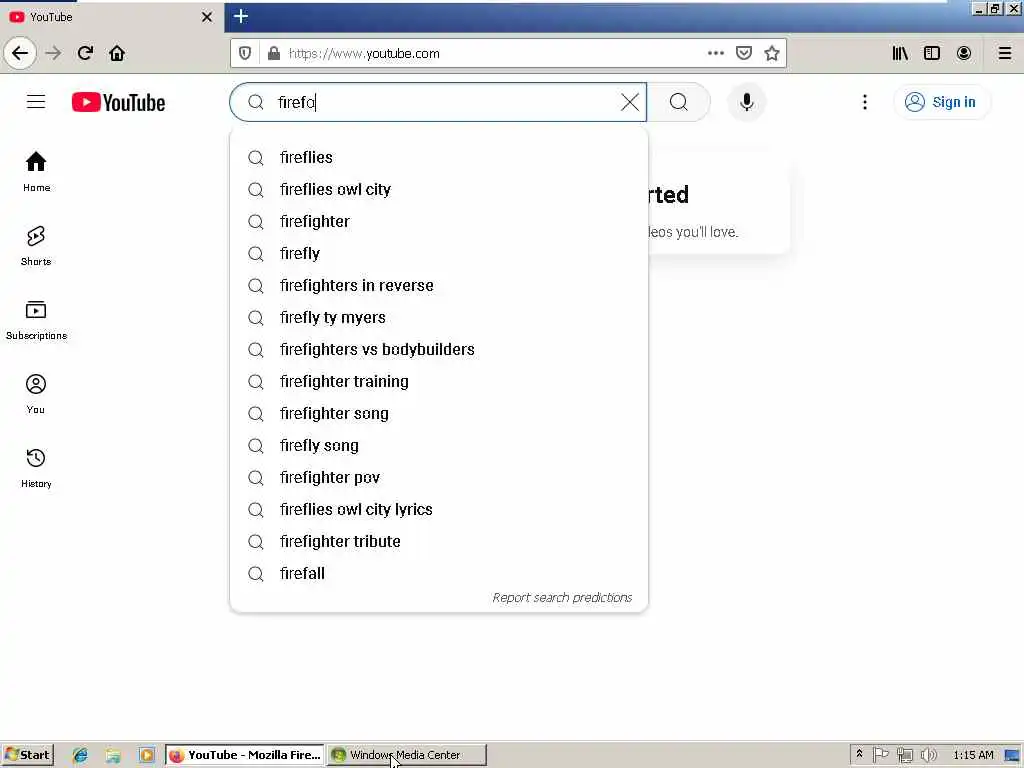Open History in sidebar
Image resolution: width=1024 pixels, height=768 pixels.
(36, 468)
